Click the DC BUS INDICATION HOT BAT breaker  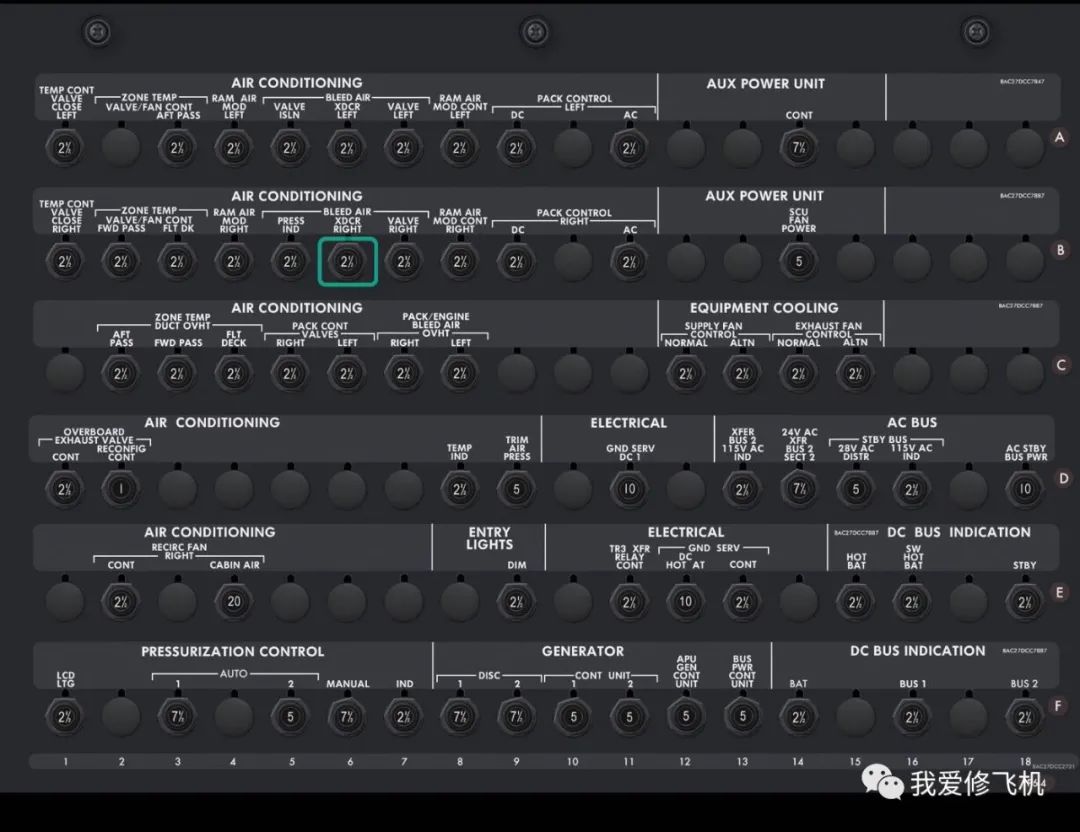[855, 601]
